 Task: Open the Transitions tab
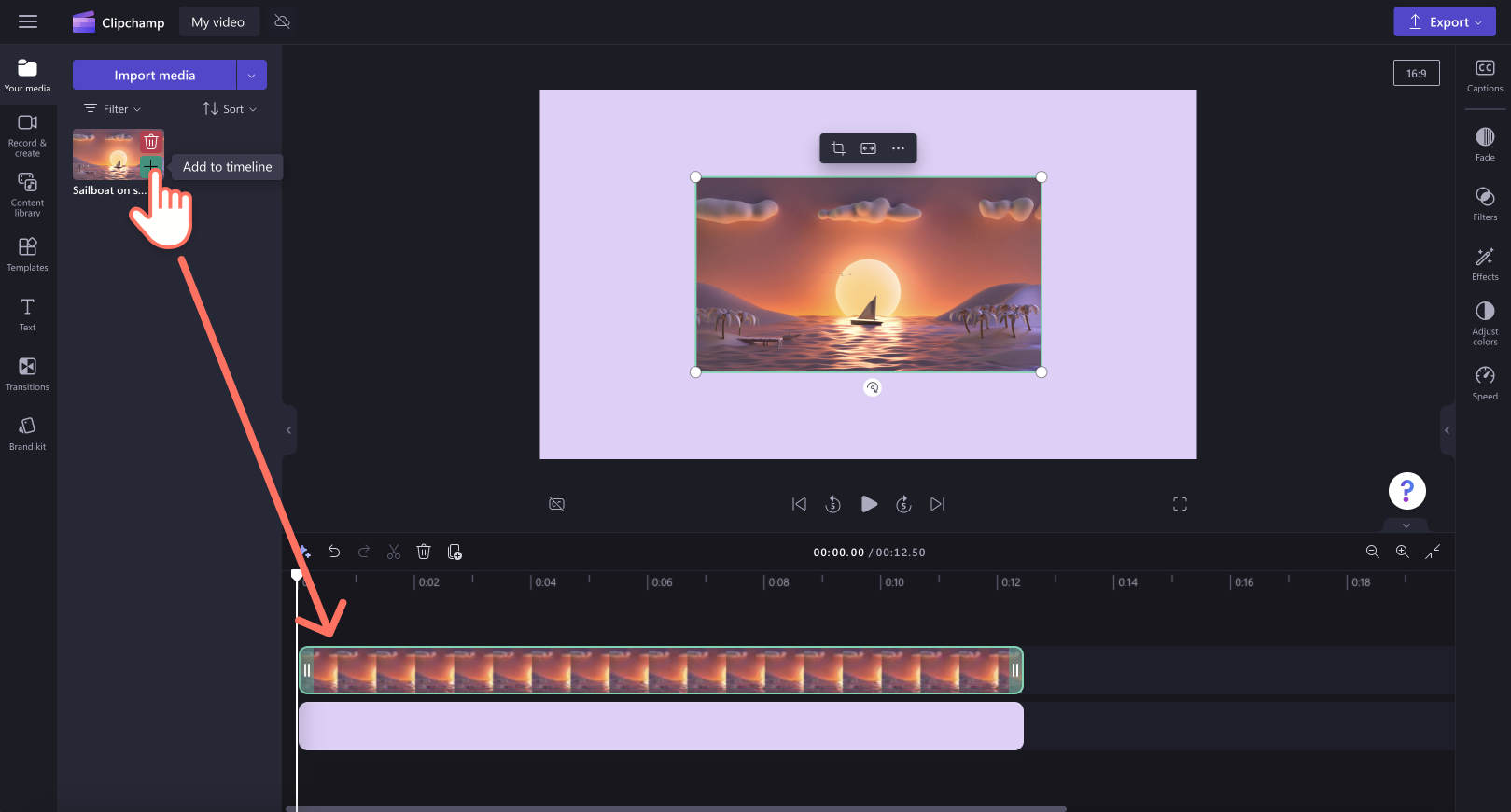27,374
